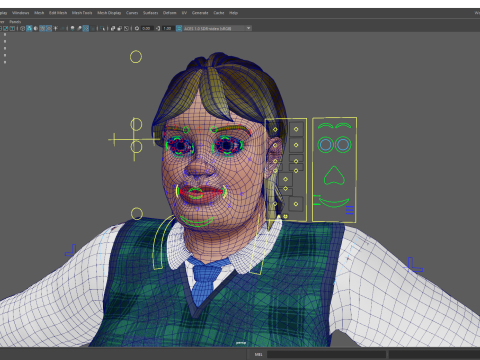The width and height of the screenshot is (480, 360).
Task: Click the MEL command line input field
Action: pos(326,354)
